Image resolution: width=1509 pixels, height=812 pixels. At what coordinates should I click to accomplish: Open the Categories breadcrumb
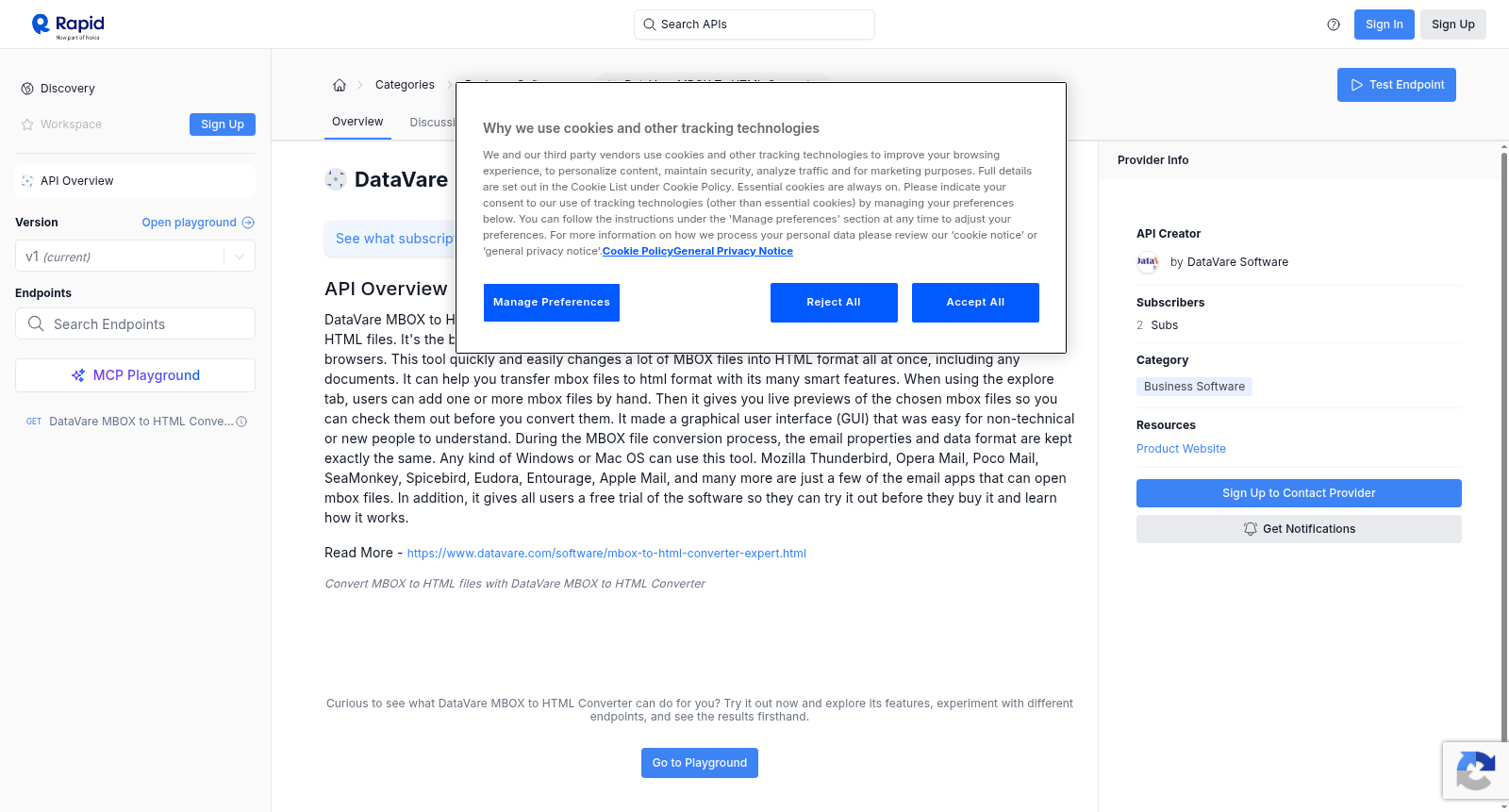(405, 85)
